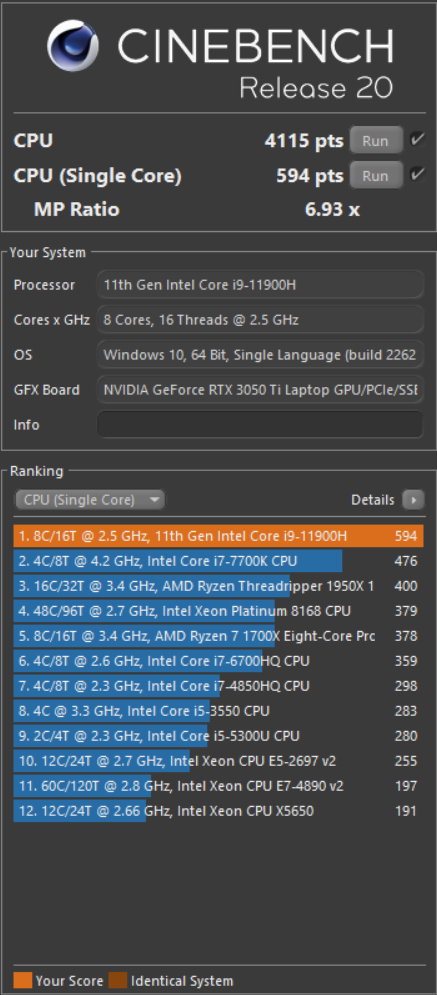Click the brown Identical System swatch
437x995 pixels.
point(118,980)
